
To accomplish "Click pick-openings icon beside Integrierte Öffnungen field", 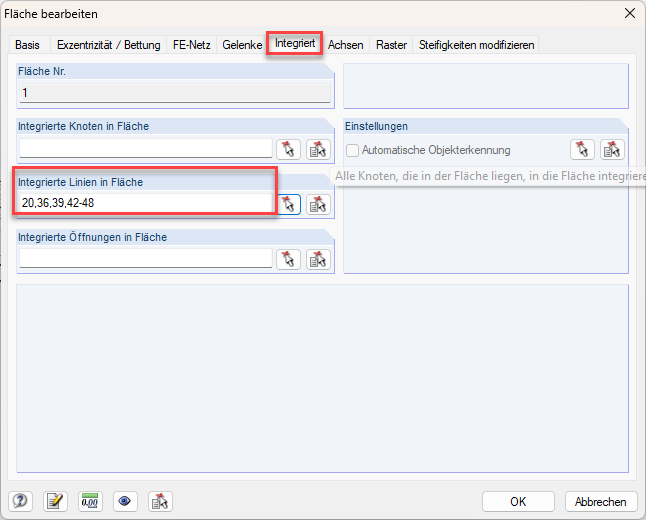I will pyautogui.click(x=288, y=259).
